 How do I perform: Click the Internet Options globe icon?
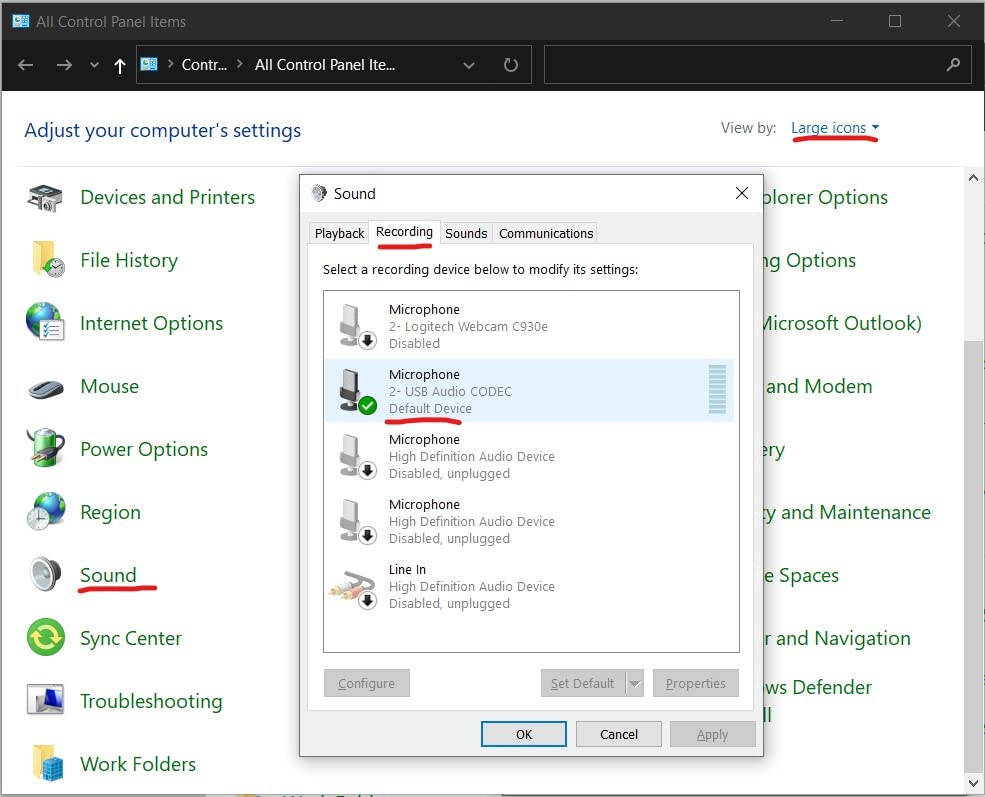click(x=46, y=323)
